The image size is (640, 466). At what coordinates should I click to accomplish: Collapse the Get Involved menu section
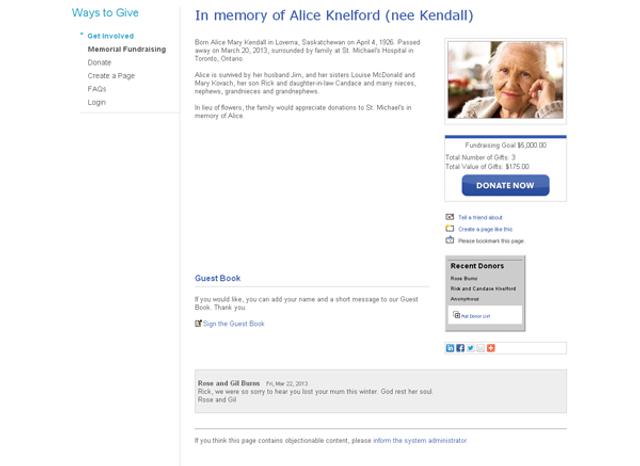pyautogui.click(x=82, y=36)
